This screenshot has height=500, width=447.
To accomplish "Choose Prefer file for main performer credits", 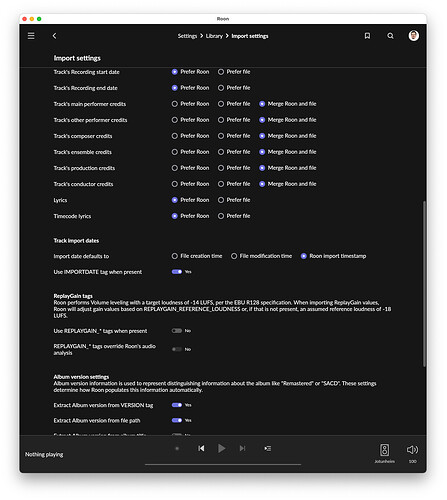I will coord(234,104).
